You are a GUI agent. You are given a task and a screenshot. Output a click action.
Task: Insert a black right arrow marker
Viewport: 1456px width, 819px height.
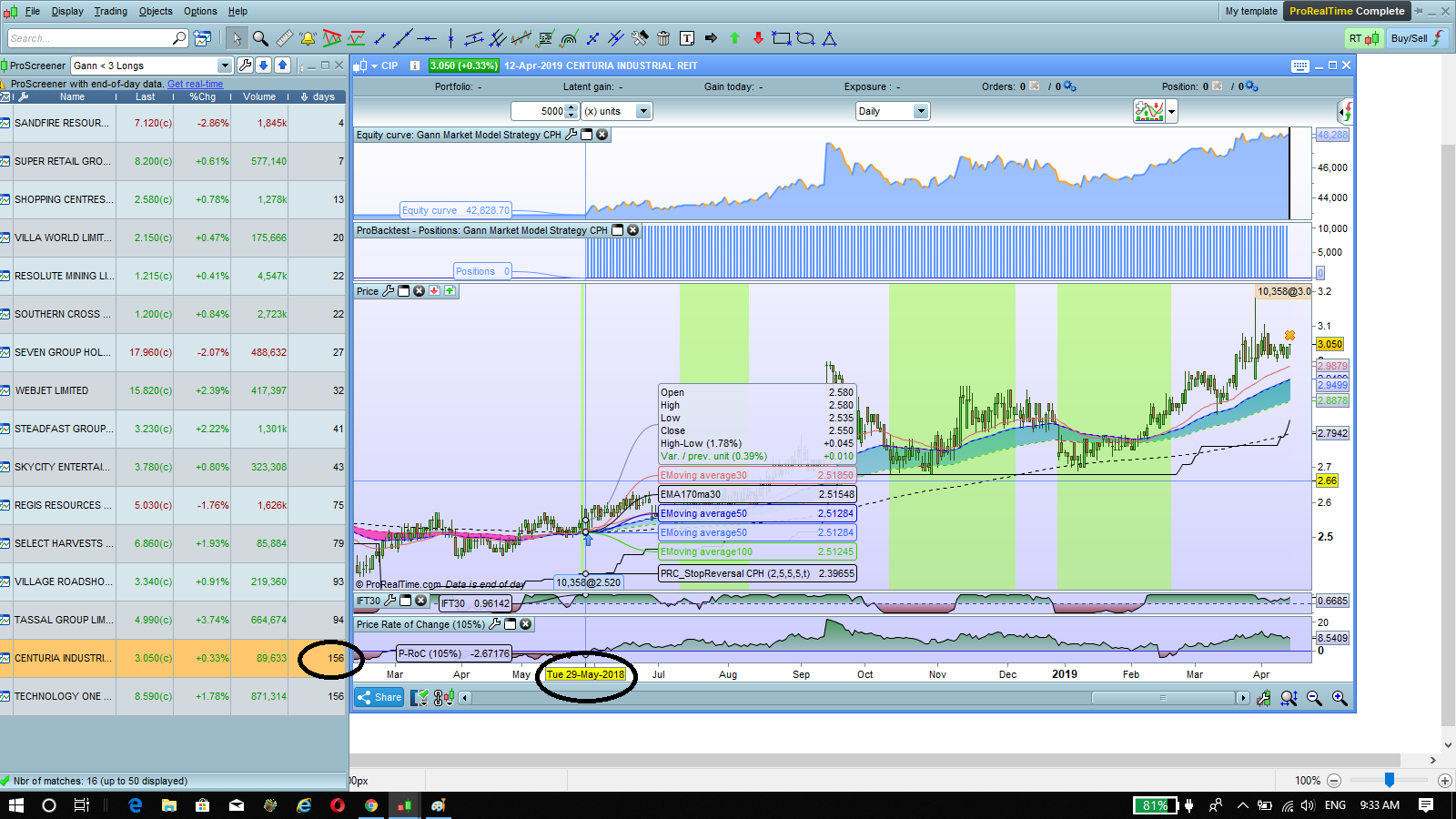click(711, 38)
